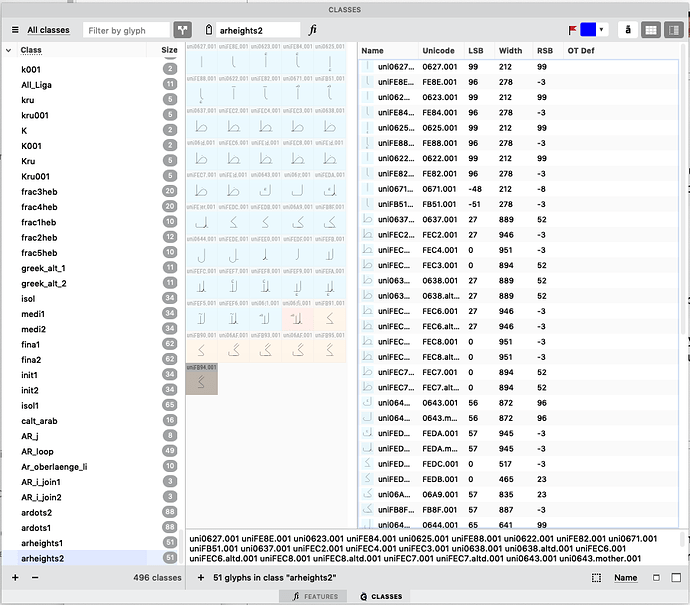
Task: Click the class lock icon before the class name
Action: [x=209, y=30]
